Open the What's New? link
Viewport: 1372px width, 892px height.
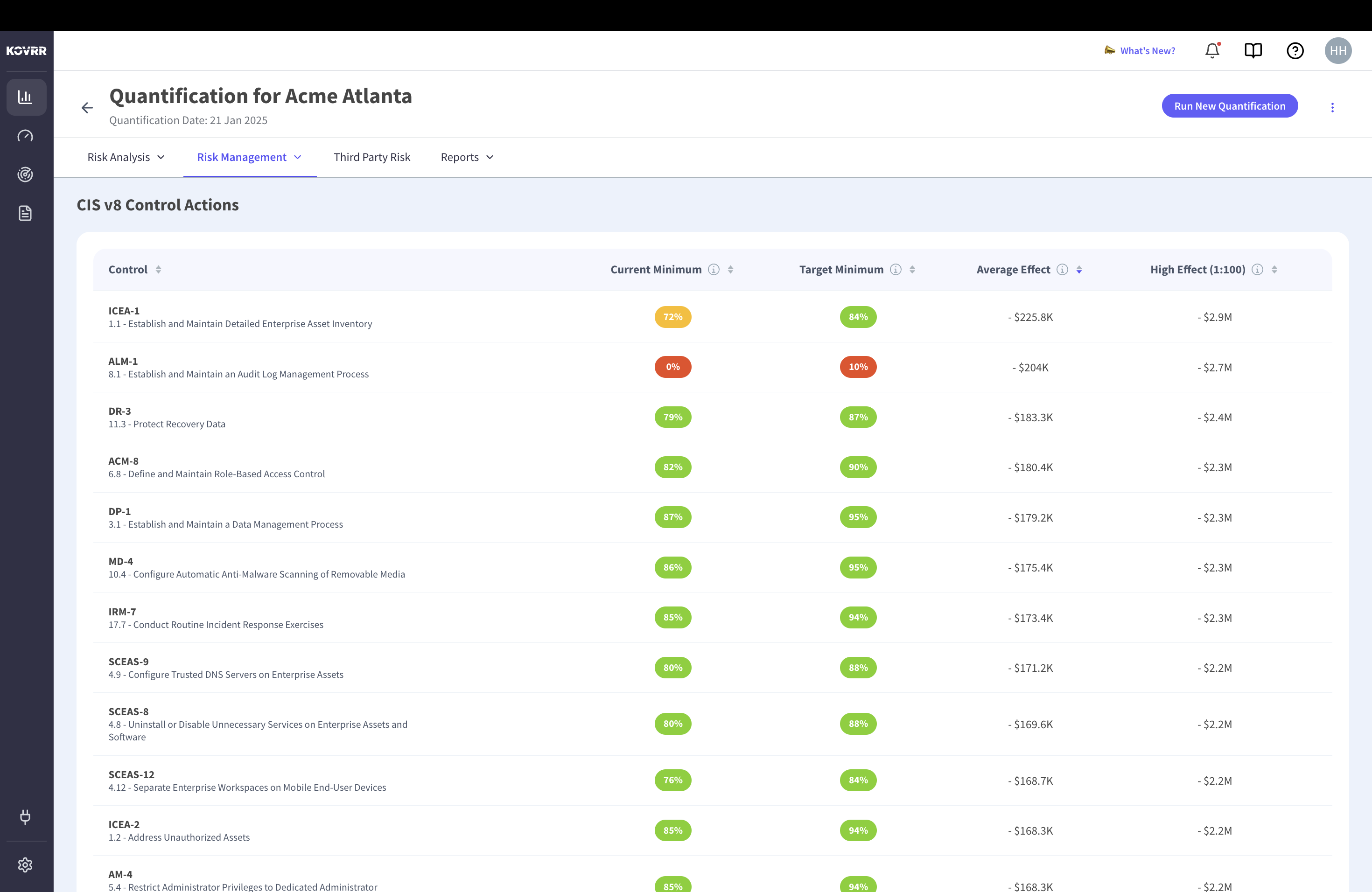click(x=1148, y=51)
